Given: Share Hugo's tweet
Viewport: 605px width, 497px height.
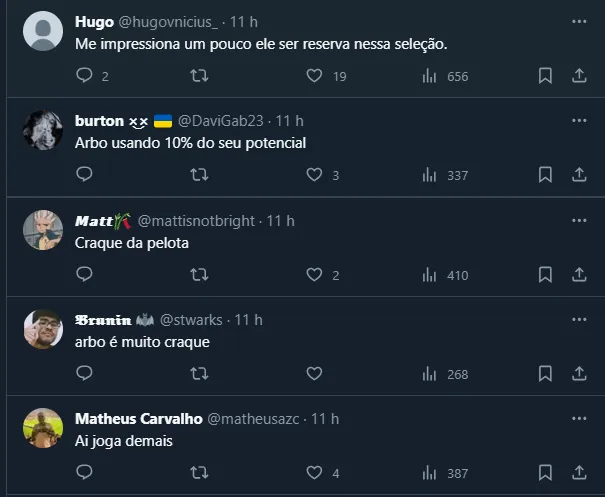Looking at the screenshot, I should click(x=579, y=75).
